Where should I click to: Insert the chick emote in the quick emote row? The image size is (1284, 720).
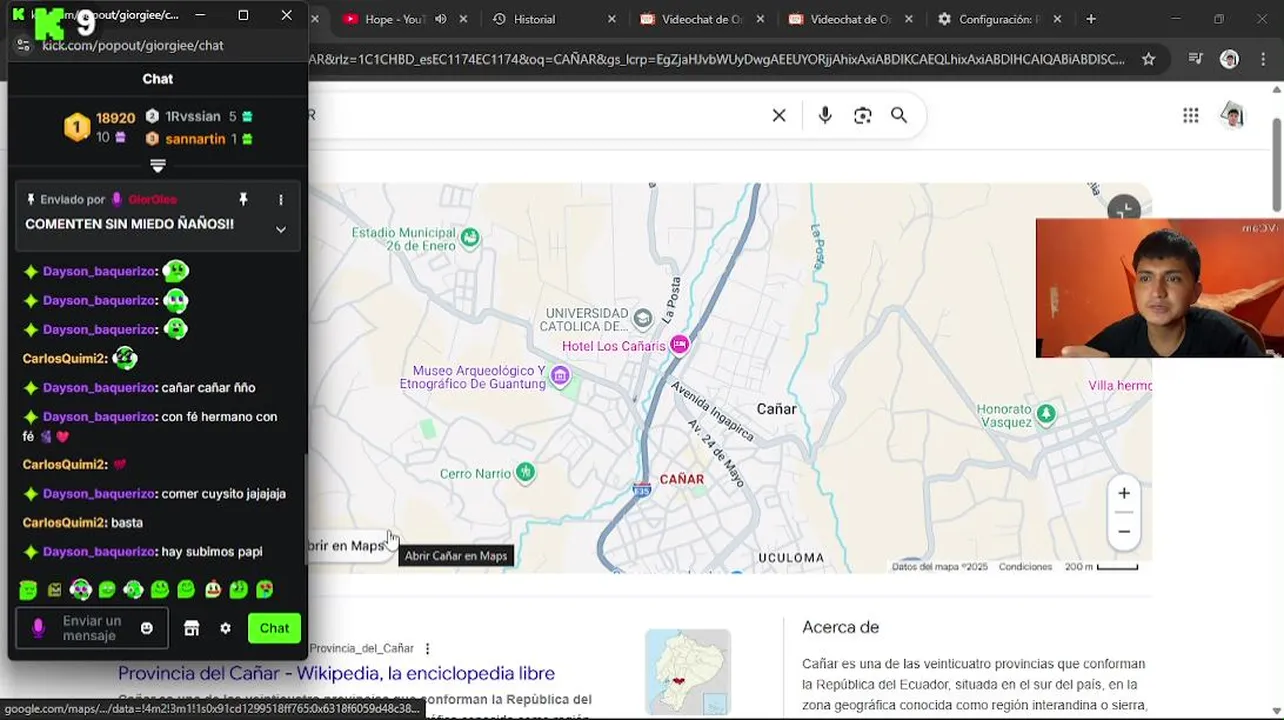212,590
